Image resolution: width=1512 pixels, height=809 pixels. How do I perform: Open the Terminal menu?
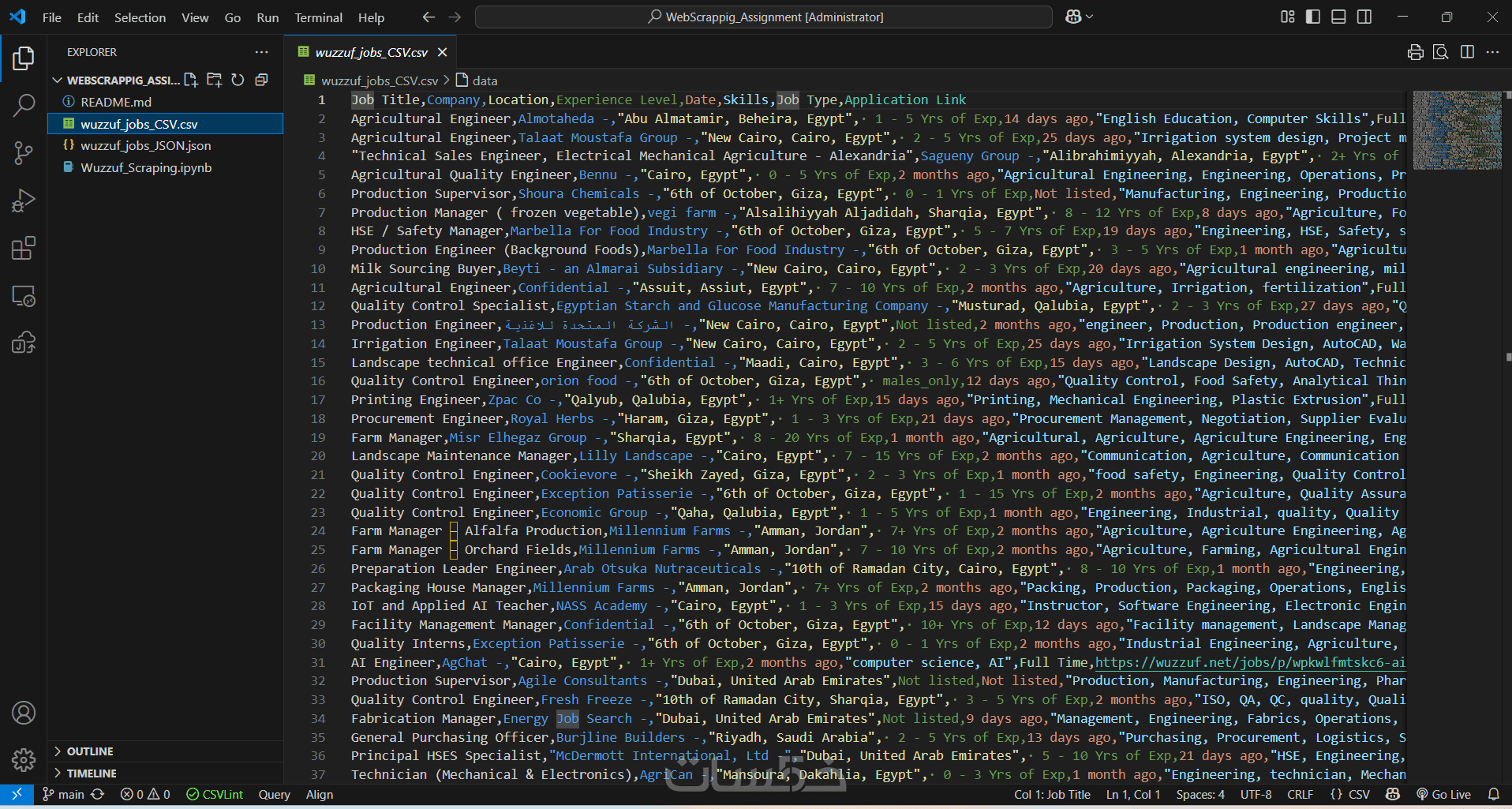click(318, 17)
